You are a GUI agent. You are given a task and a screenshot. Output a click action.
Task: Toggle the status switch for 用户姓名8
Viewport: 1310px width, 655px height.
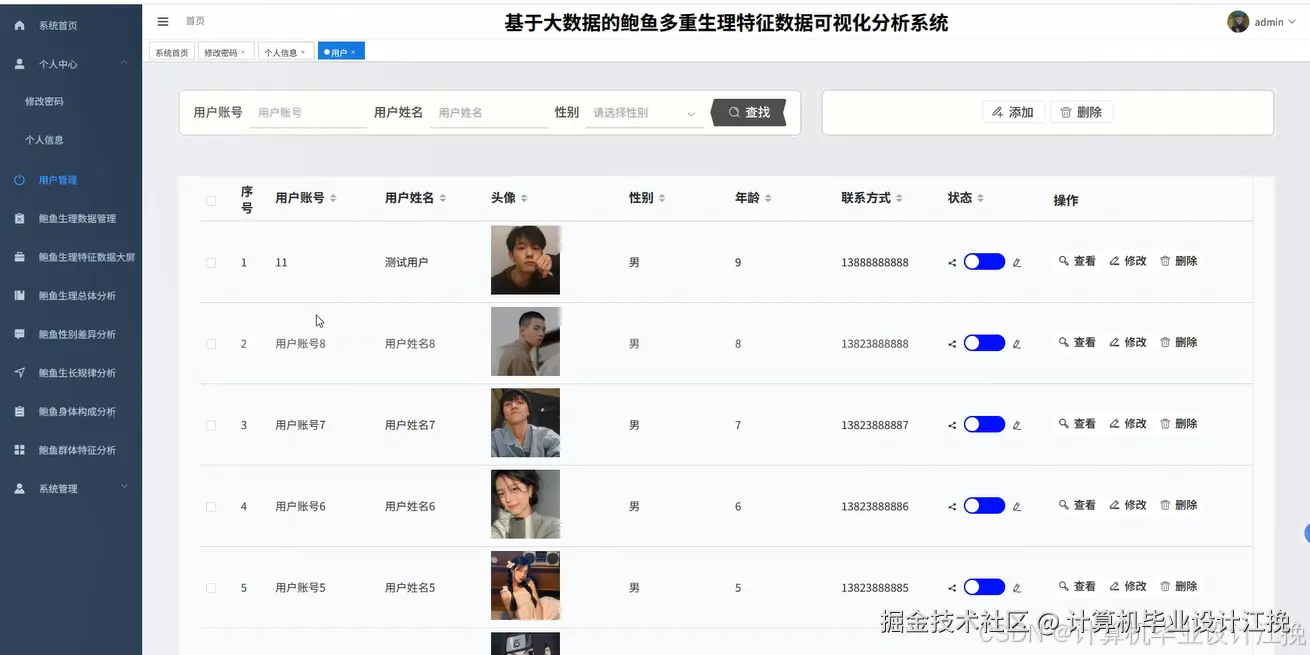click(984, 343)
